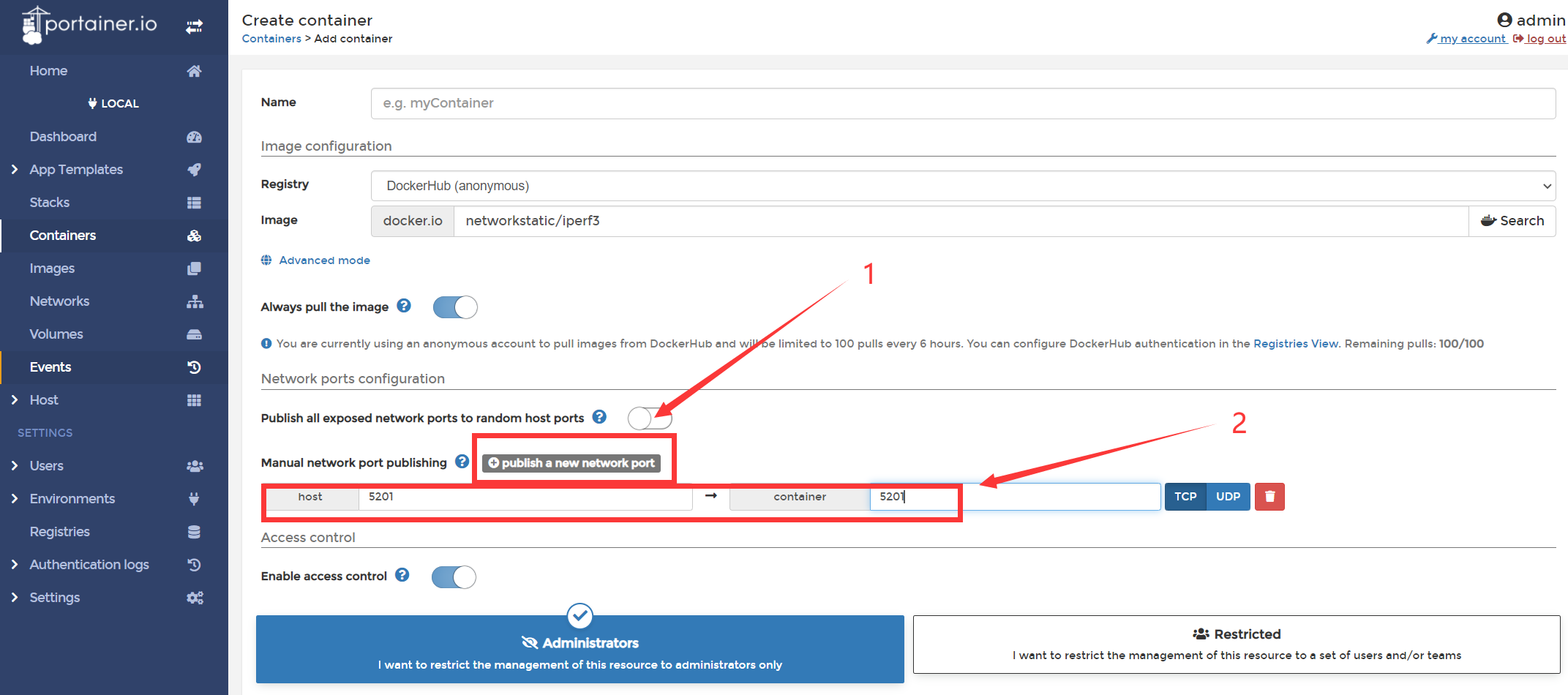This screenshot has width=1568, height=695.
Task: Click help icon beside Always pull the image
Action: click(404, 306)
